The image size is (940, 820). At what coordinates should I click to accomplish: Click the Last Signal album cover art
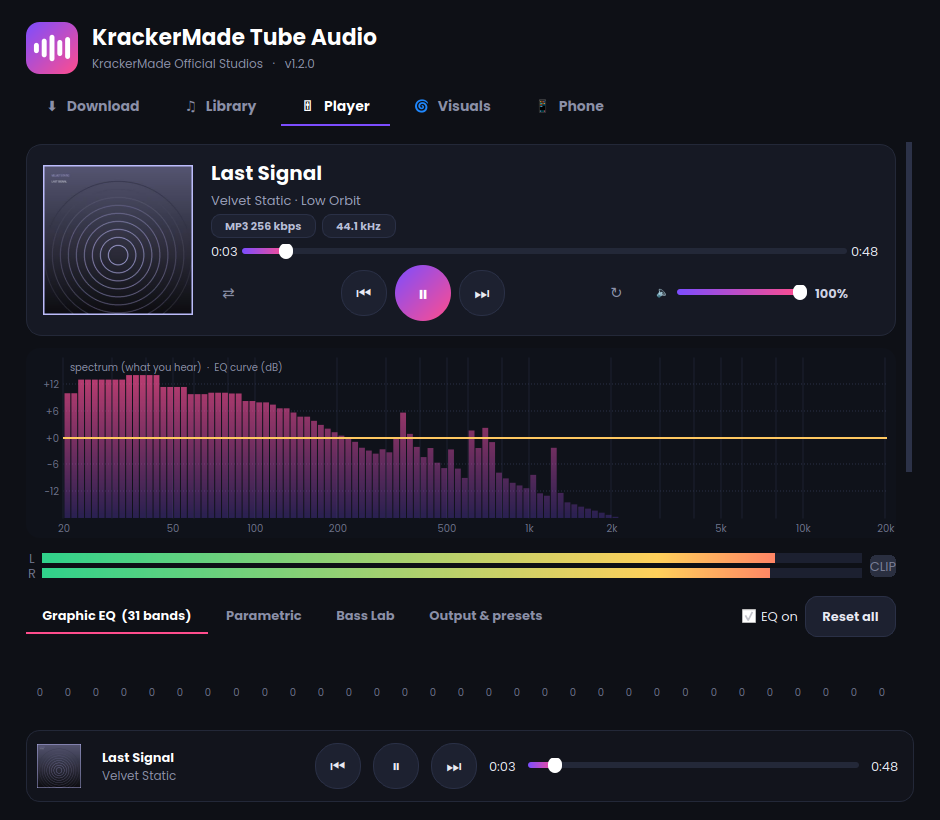coord(118,240)
